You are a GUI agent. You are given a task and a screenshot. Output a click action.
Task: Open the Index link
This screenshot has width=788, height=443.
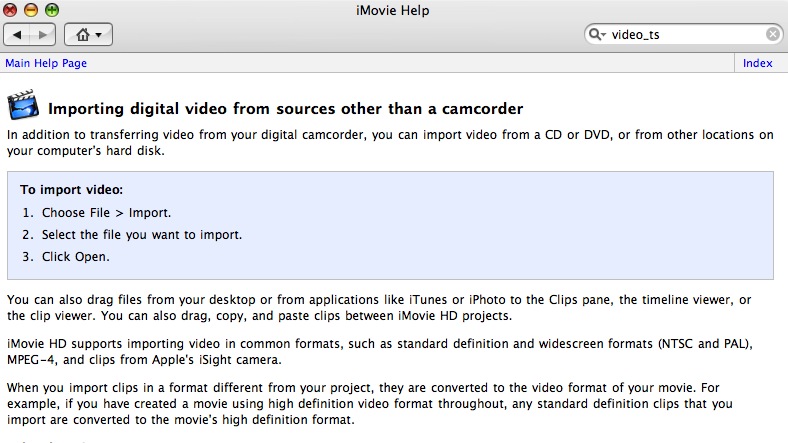(757, 63)
